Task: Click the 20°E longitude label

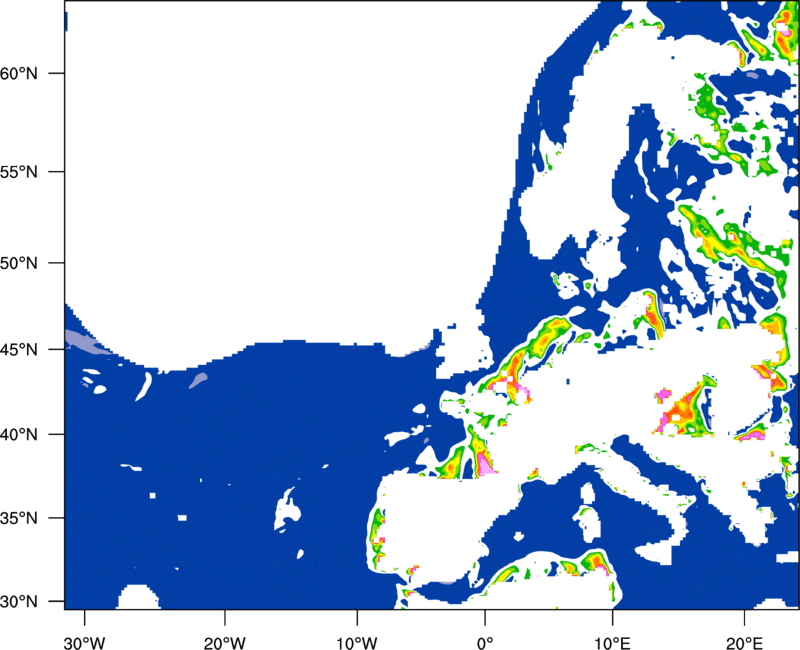Action: pos(744,643)
